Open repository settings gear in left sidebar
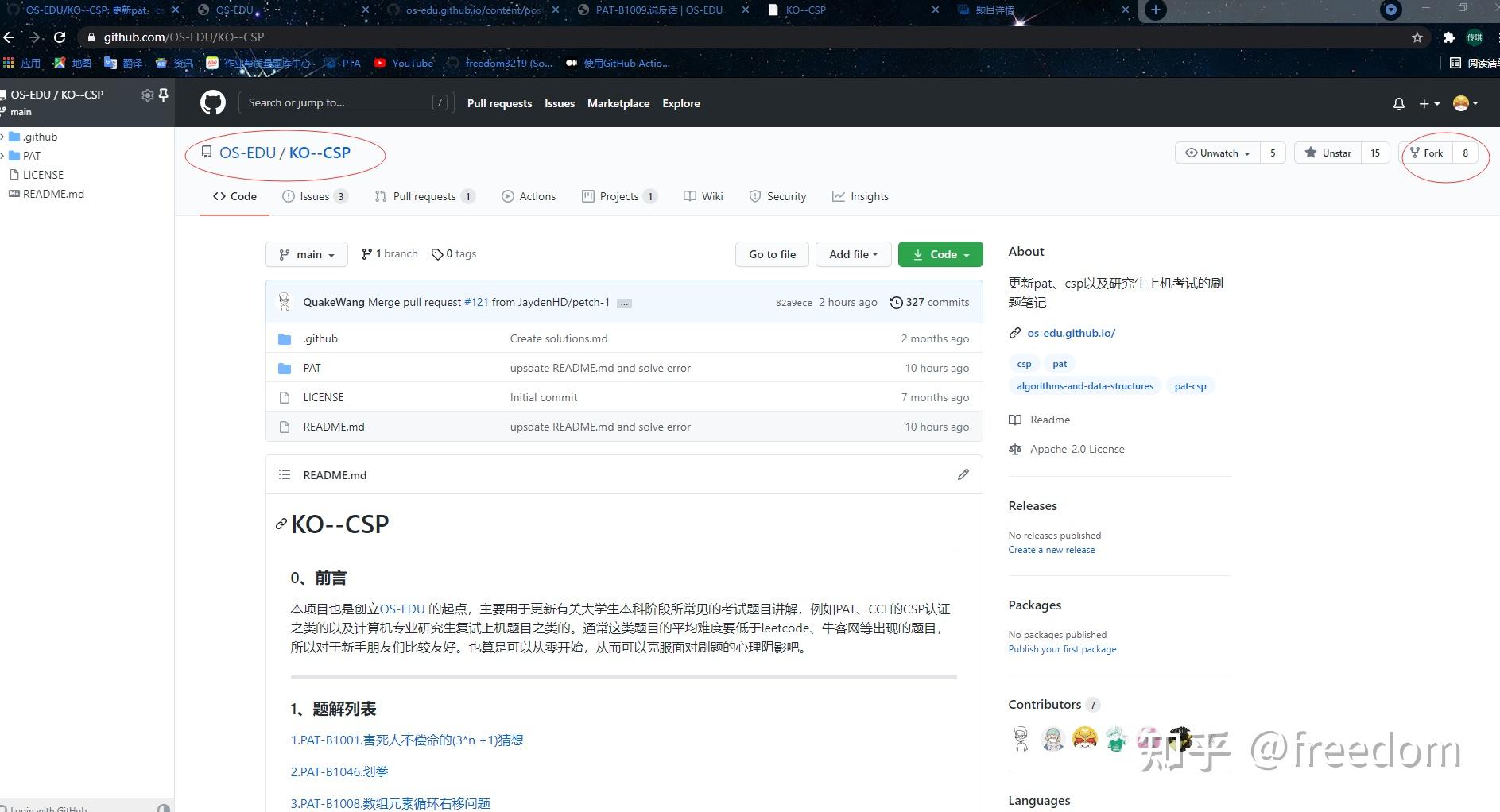The height and width of the screenshot is (812, 1500). 147,95
